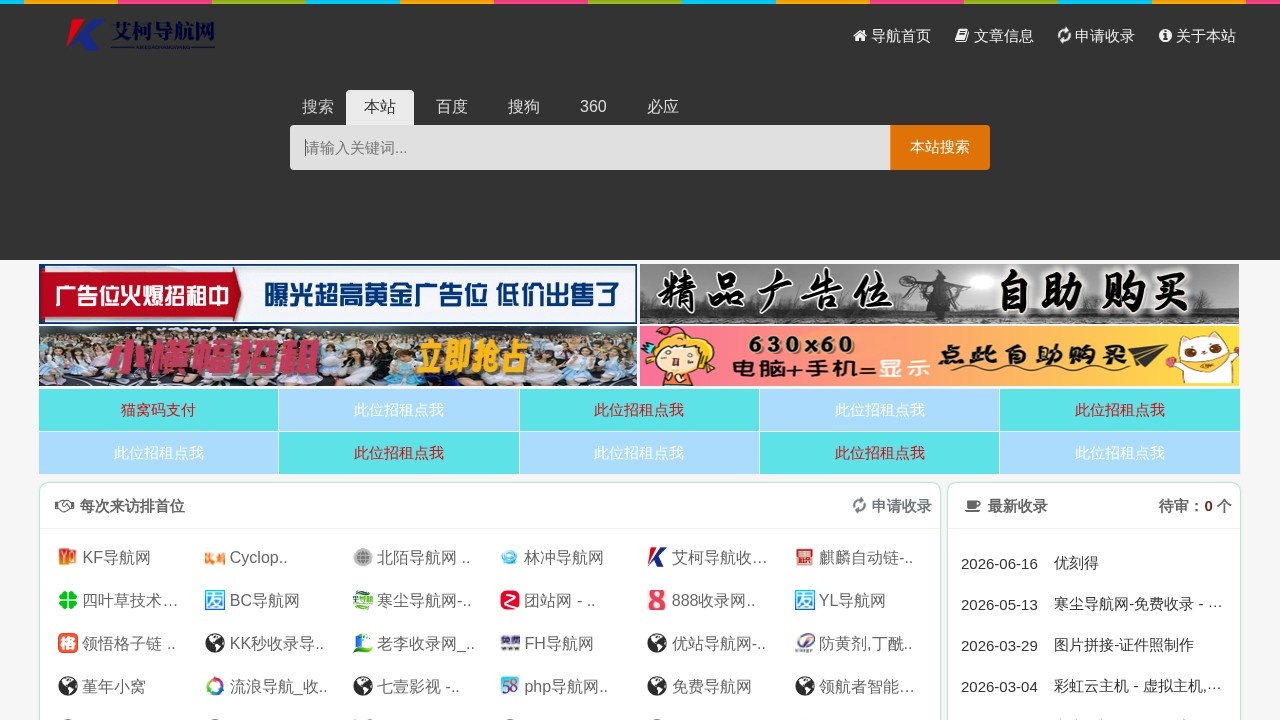Open the 麒麟自动链 site icon
1280x720 pixels.
(x=805, y=557)
